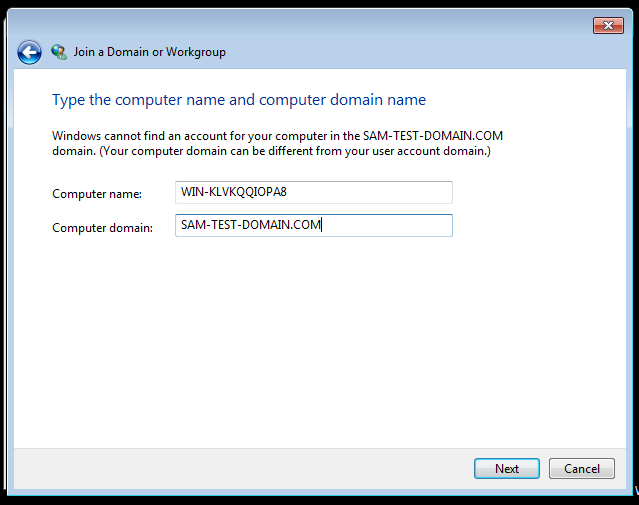Viewport: 639px width, 505px height.
Task: Proceed with the Next button
Action: [507, 468]
